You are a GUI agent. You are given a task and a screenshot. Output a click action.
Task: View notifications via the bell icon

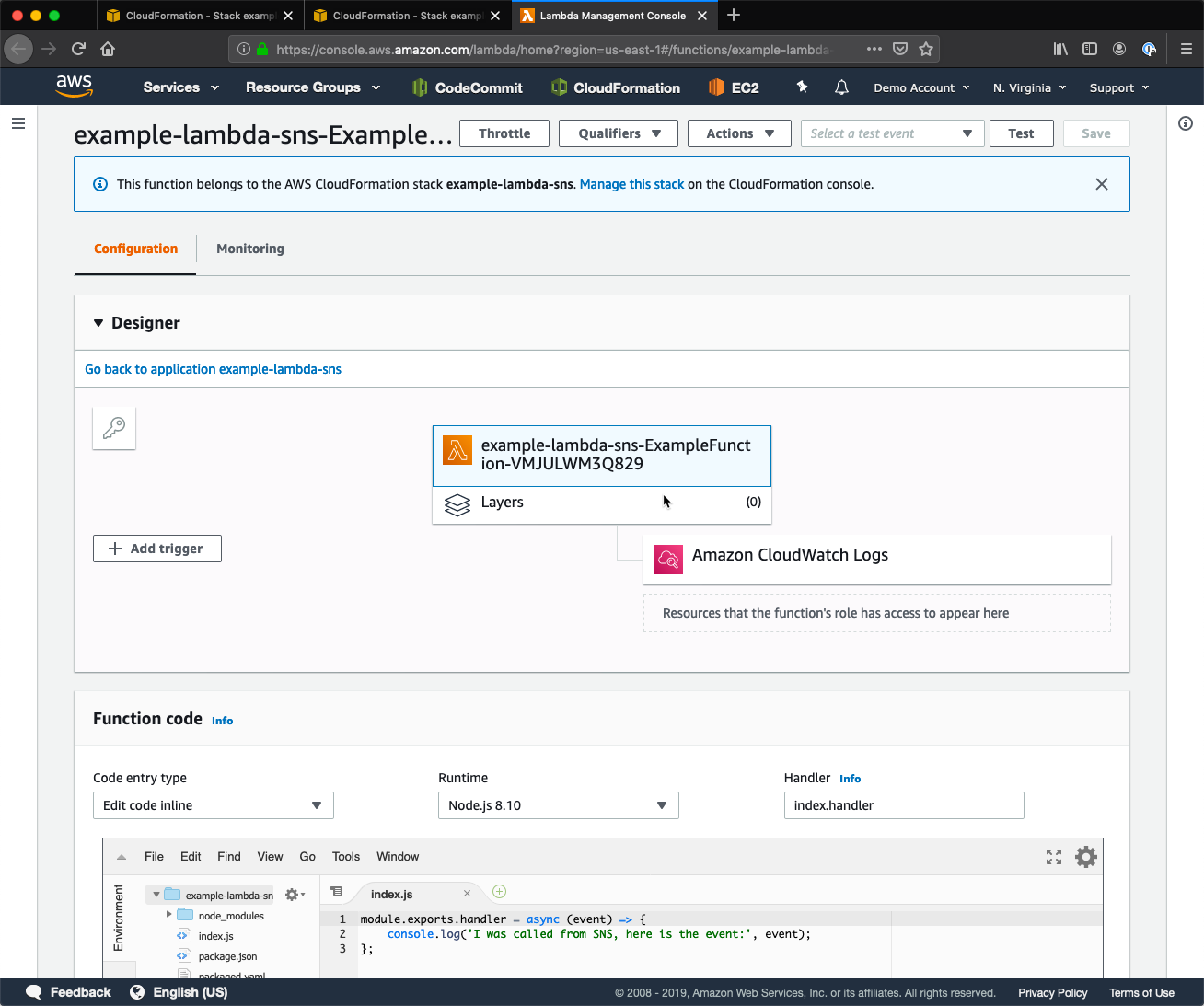click(841, 87)
